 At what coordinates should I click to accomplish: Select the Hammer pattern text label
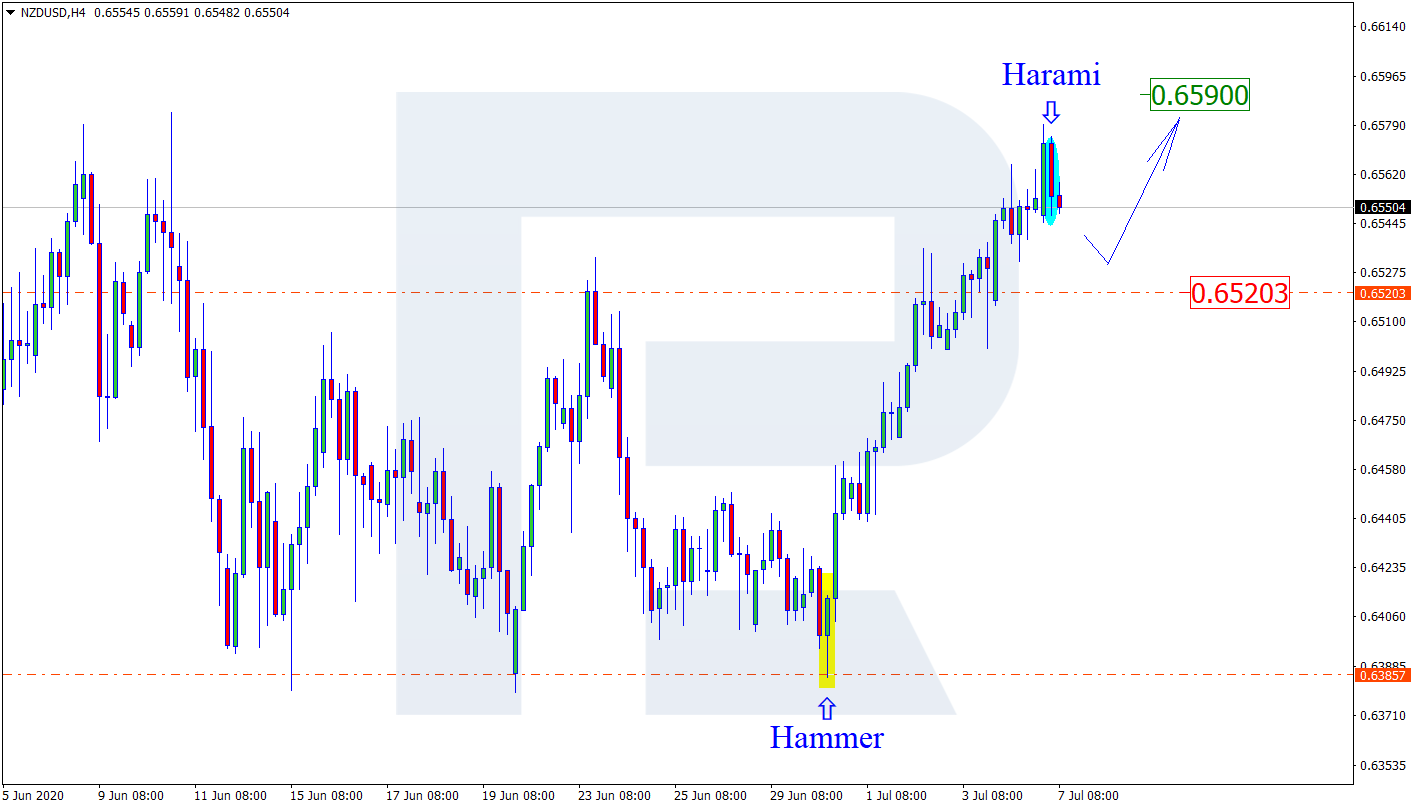pos(826,738)
